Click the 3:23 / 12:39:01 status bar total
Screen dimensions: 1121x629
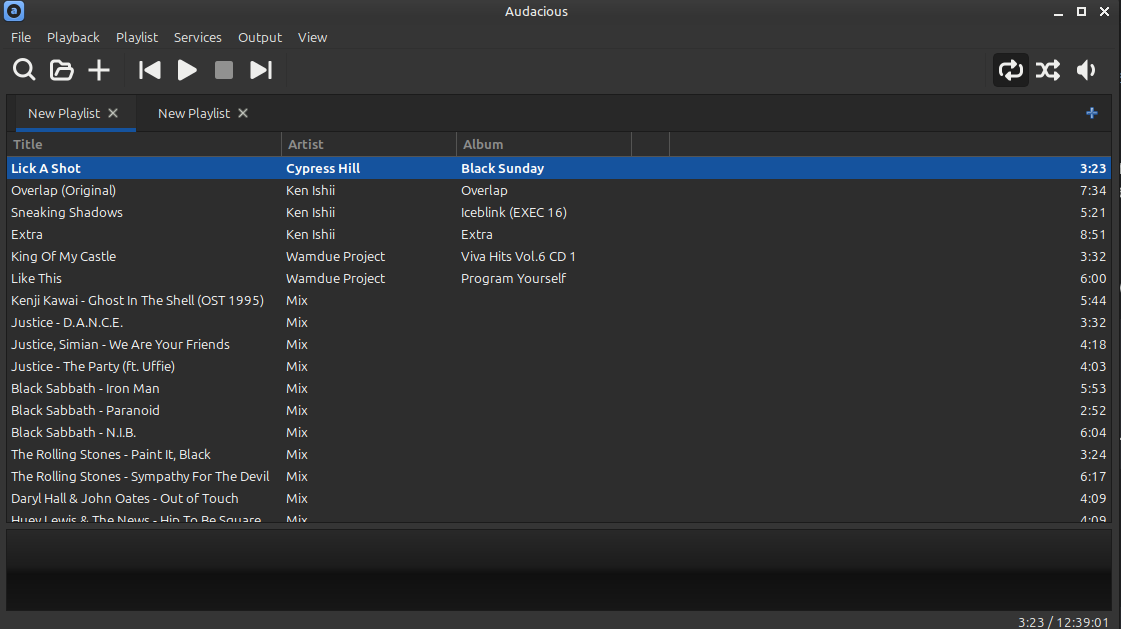[x=1064, y=623]
